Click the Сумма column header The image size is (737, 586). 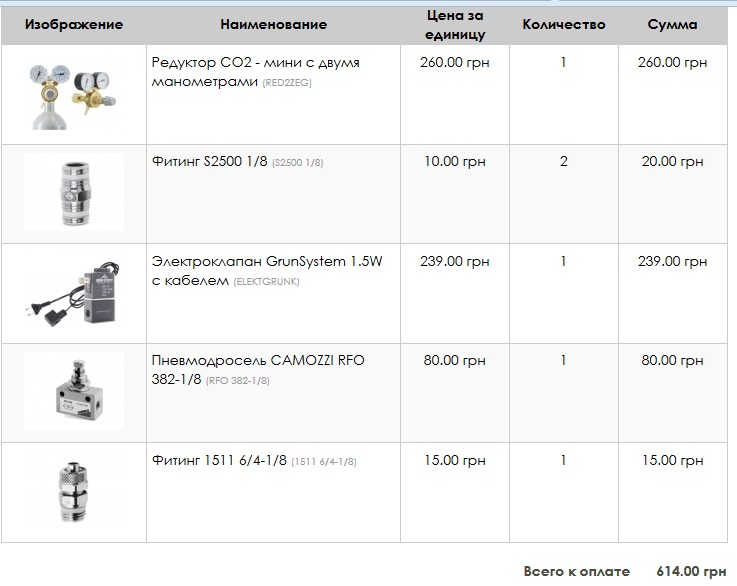(x=672, y=24)
